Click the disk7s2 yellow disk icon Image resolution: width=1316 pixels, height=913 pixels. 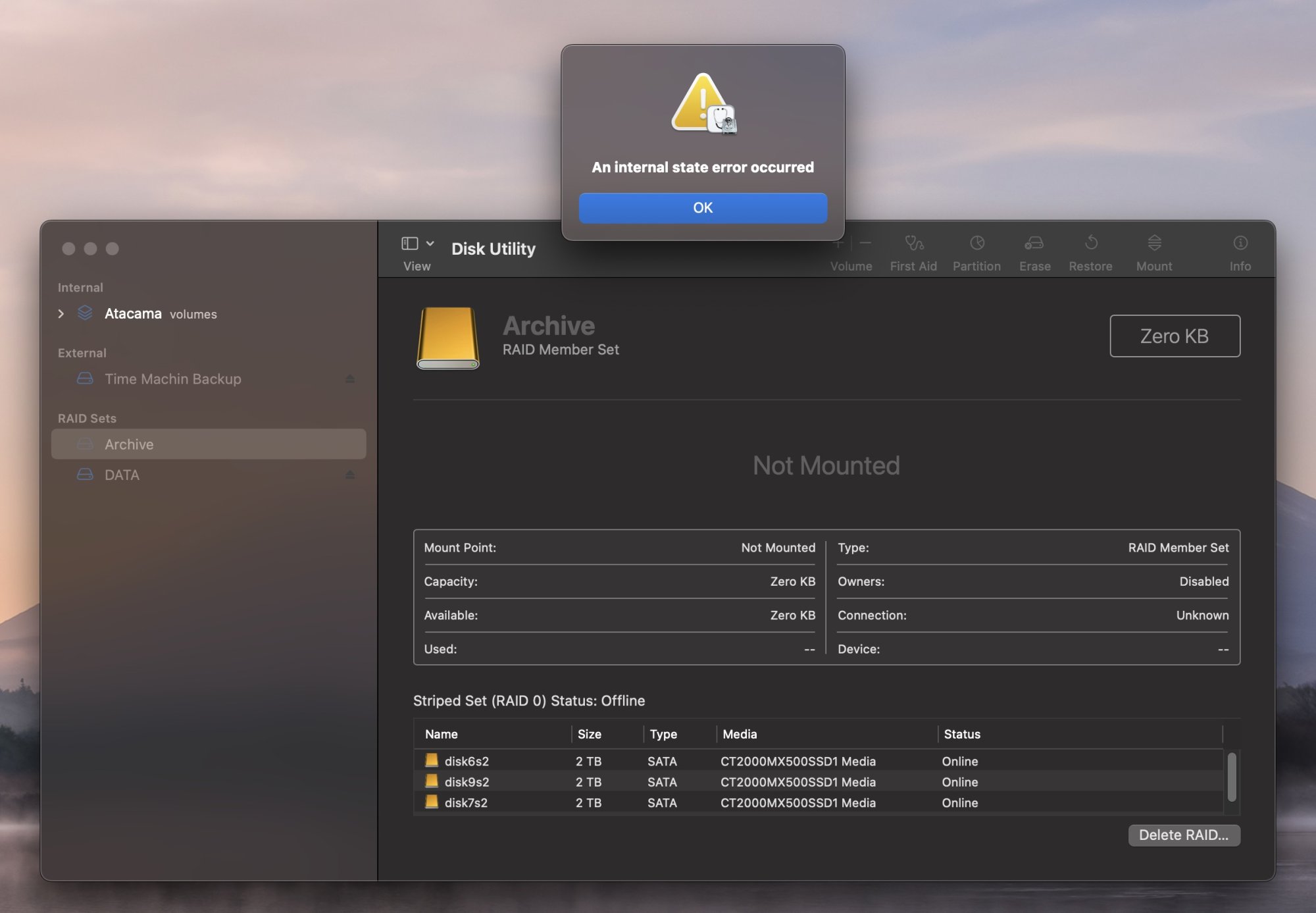432,802
